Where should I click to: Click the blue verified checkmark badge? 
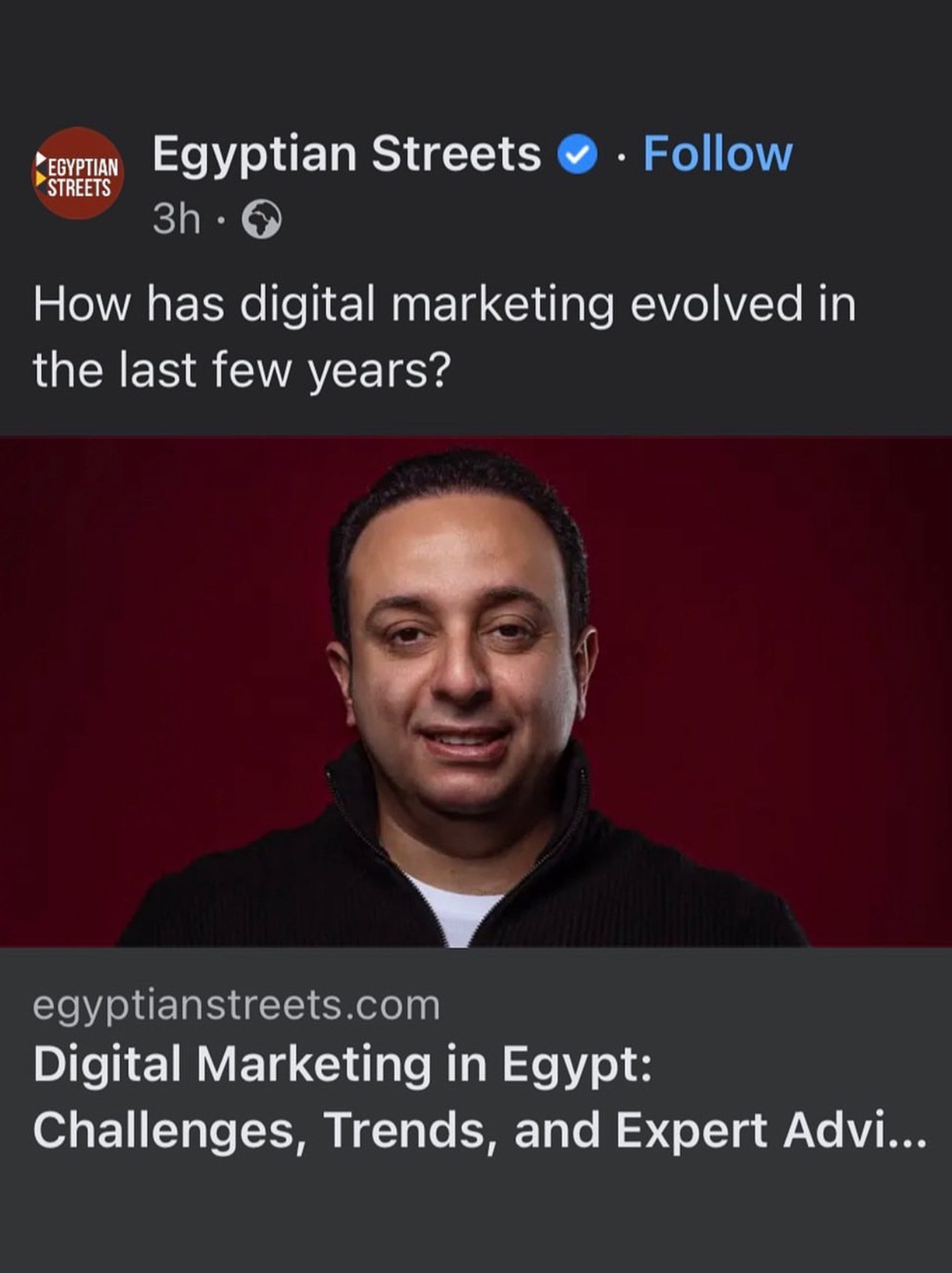(x=578, y=155)
